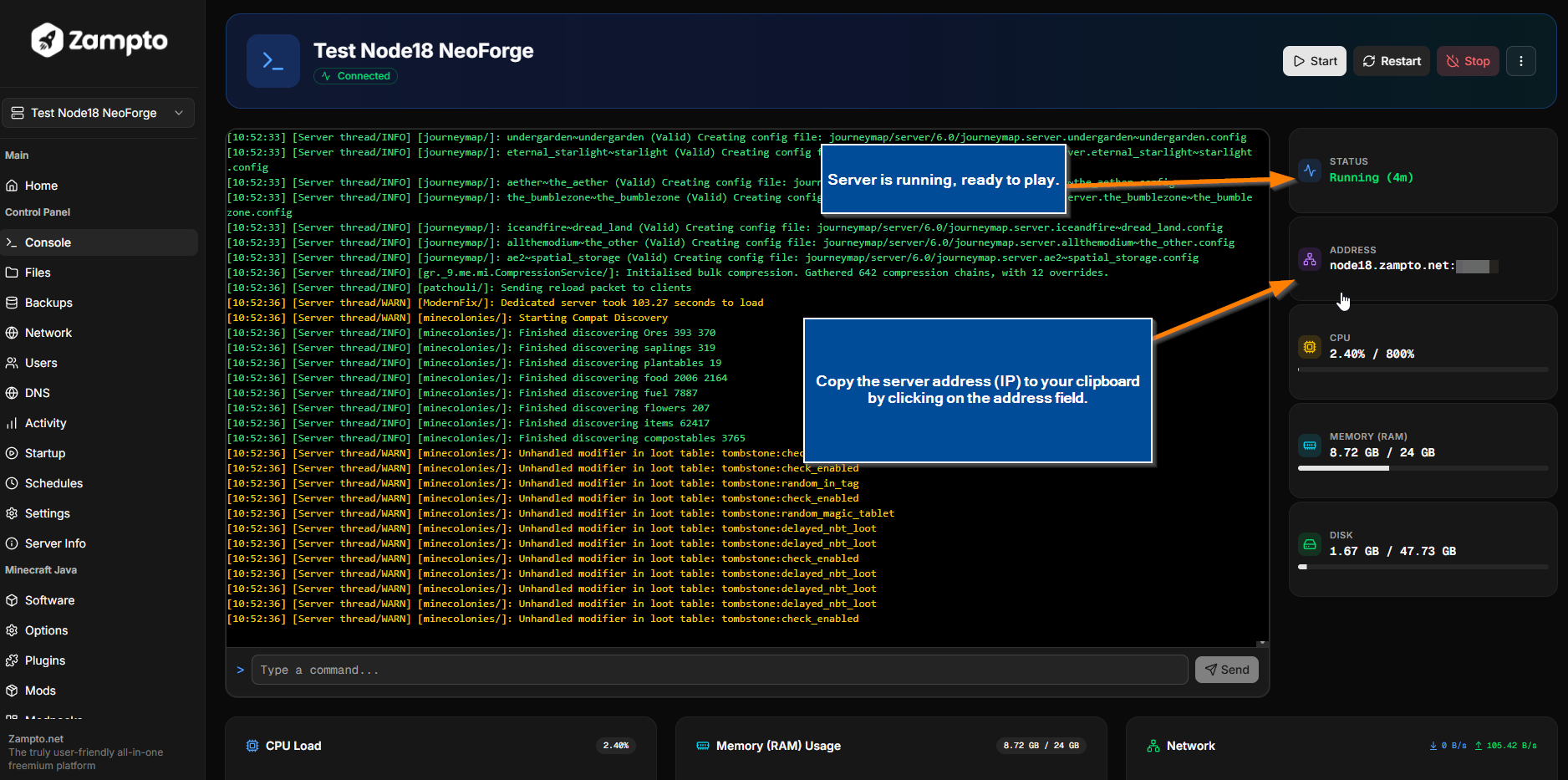Click the Network graph panel icon
The image size is (1568, 780).
click(1153, 746)
